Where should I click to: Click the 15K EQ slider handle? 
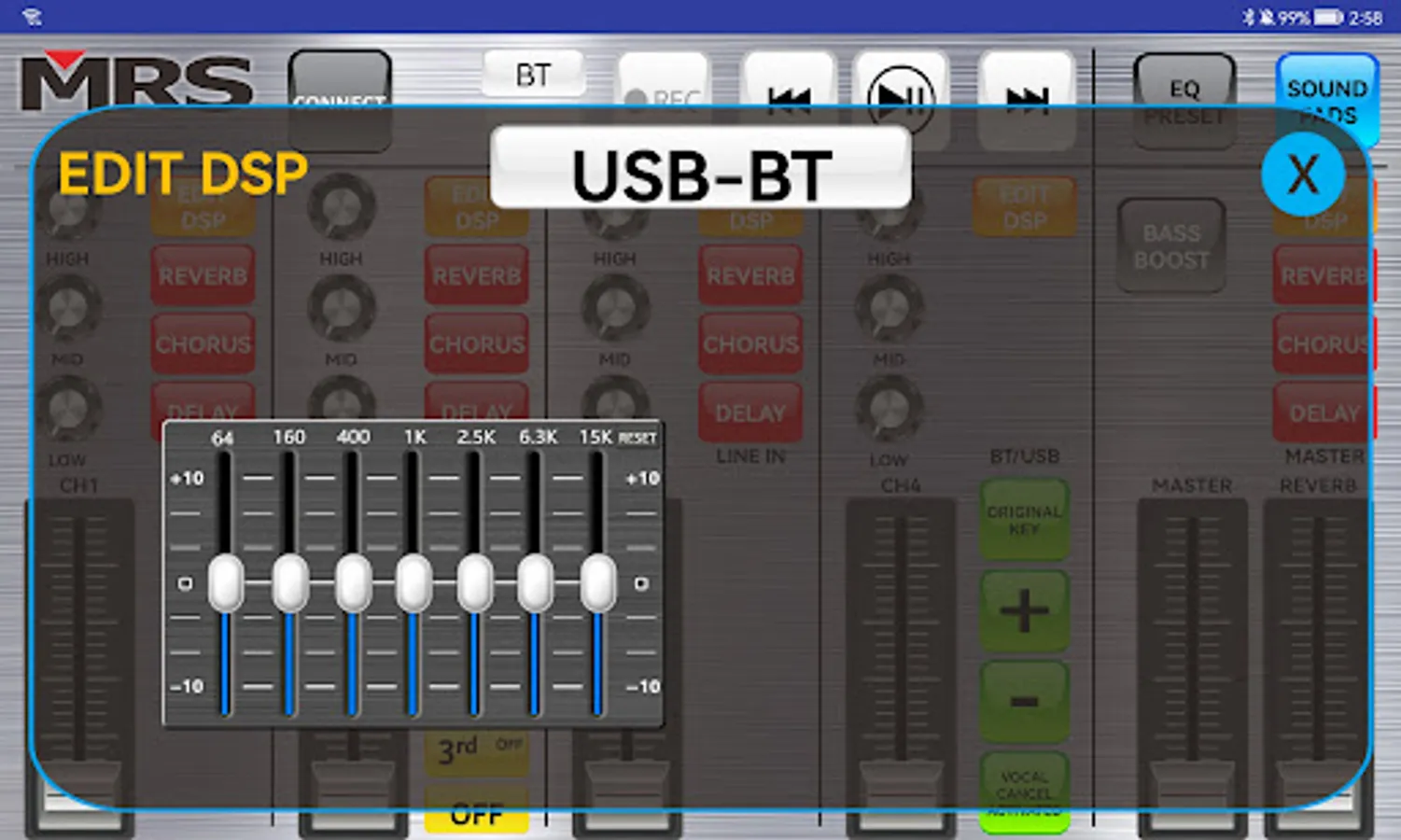[x=598, y=582]
